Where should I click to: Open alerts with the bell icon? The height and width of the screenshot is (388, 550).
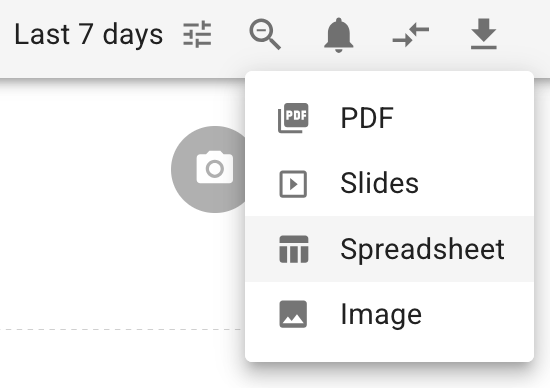pos(338,35)
